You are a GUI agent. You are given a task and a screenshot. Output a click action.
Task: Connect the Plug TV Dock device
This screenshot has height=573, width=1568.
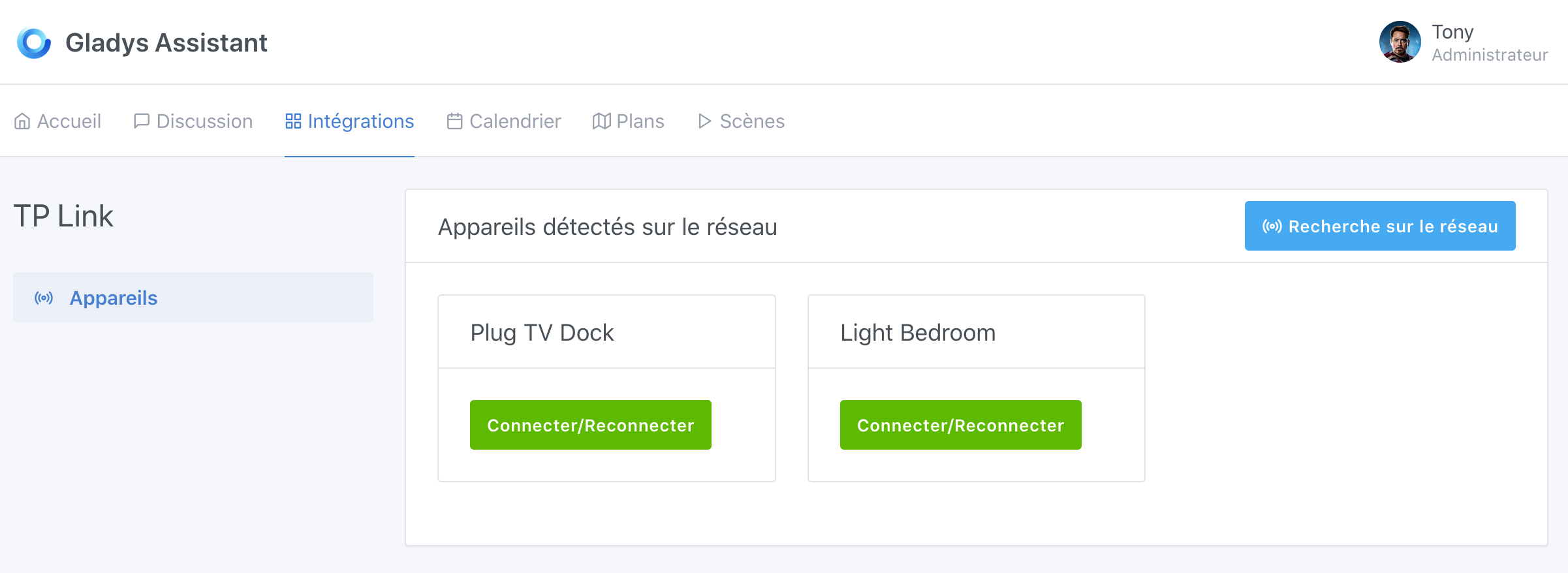click(589, 424)
